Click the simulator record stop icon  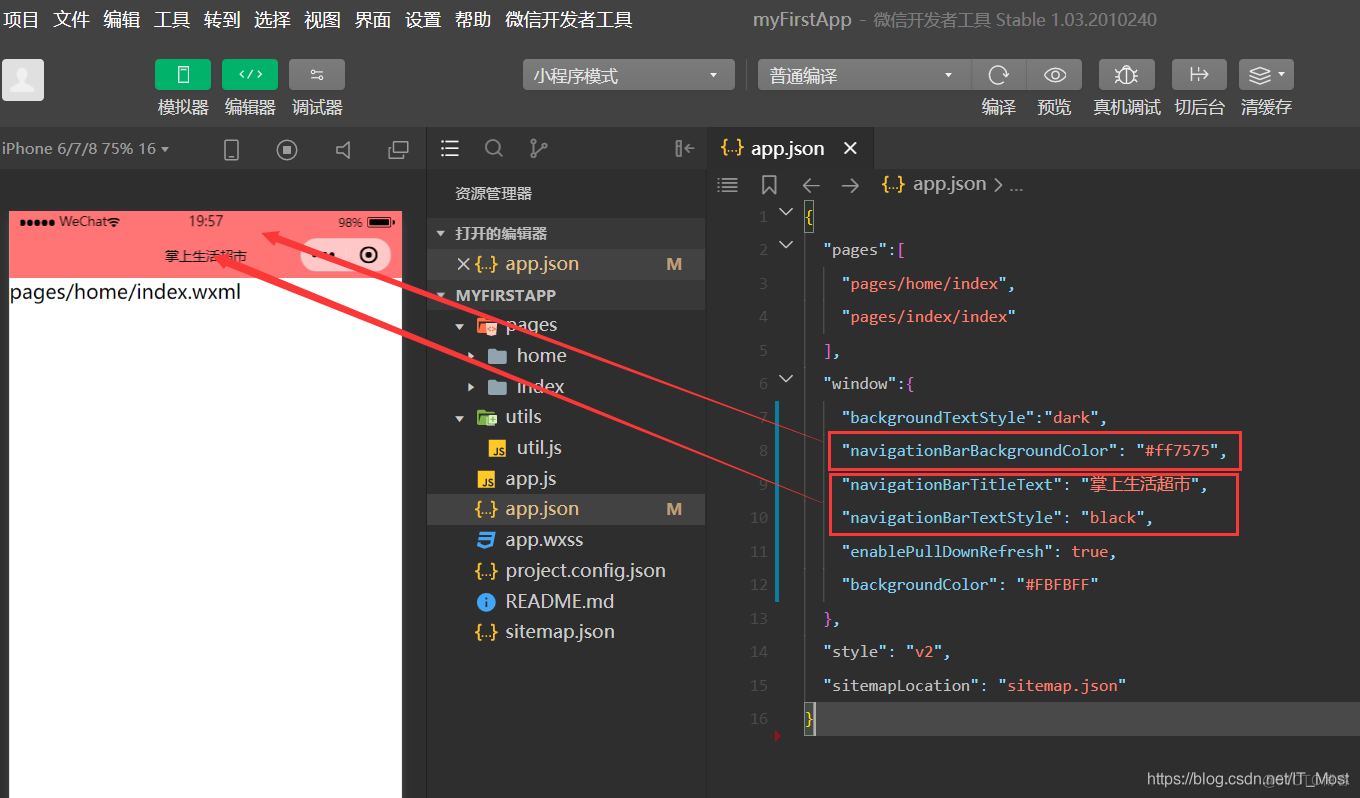click(x=287, y=150)
